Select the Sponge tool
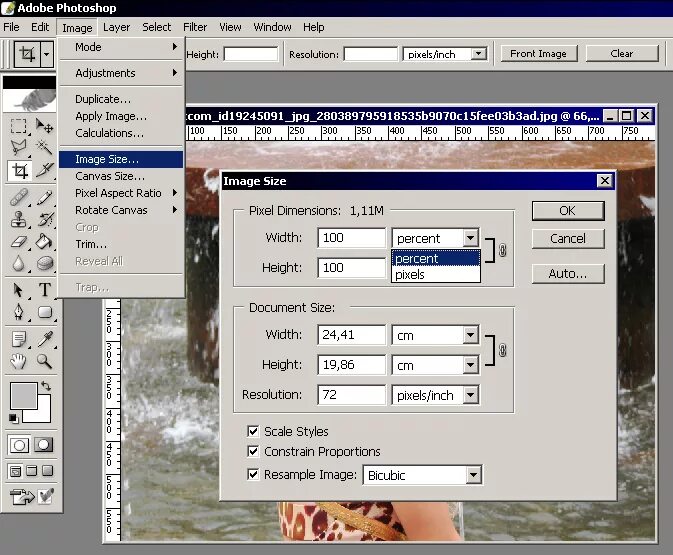673x555 pixels. click(x=44, y=263)
